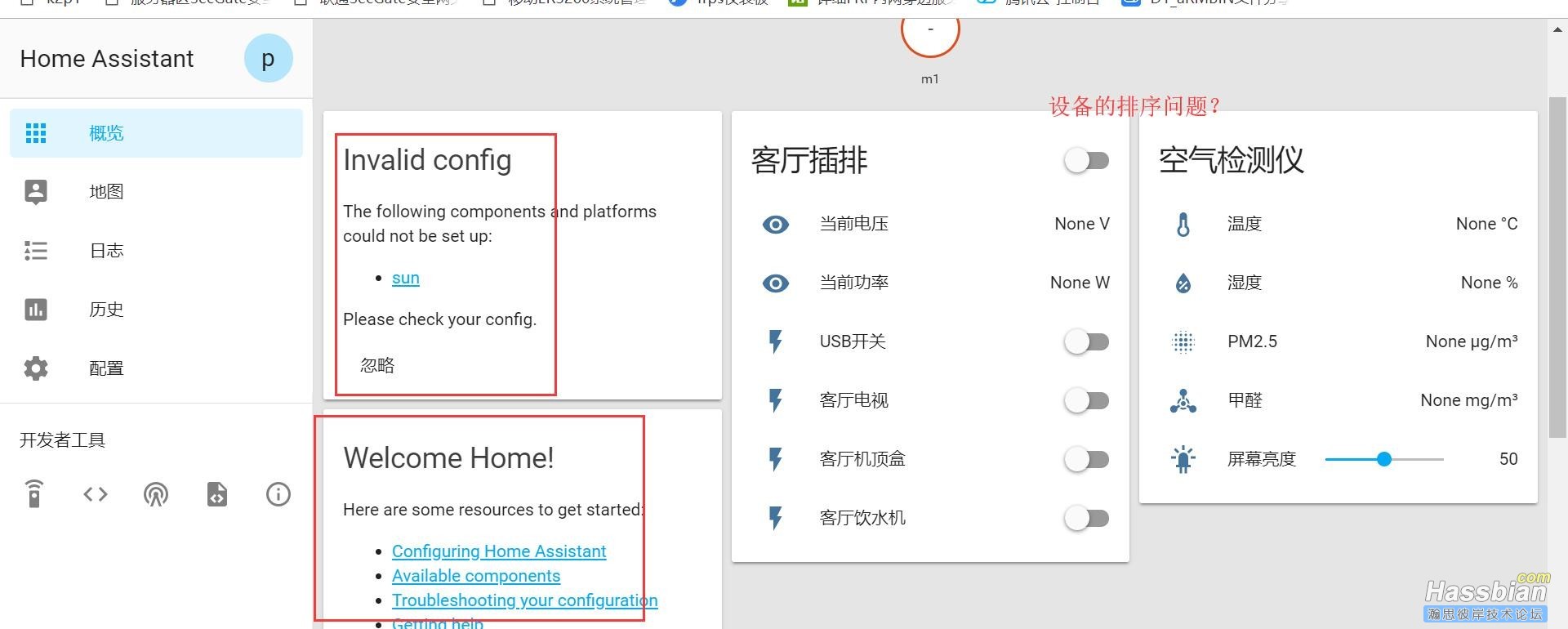Click the 温度 'None °C' value
1568x629 pixels.
1487,225
